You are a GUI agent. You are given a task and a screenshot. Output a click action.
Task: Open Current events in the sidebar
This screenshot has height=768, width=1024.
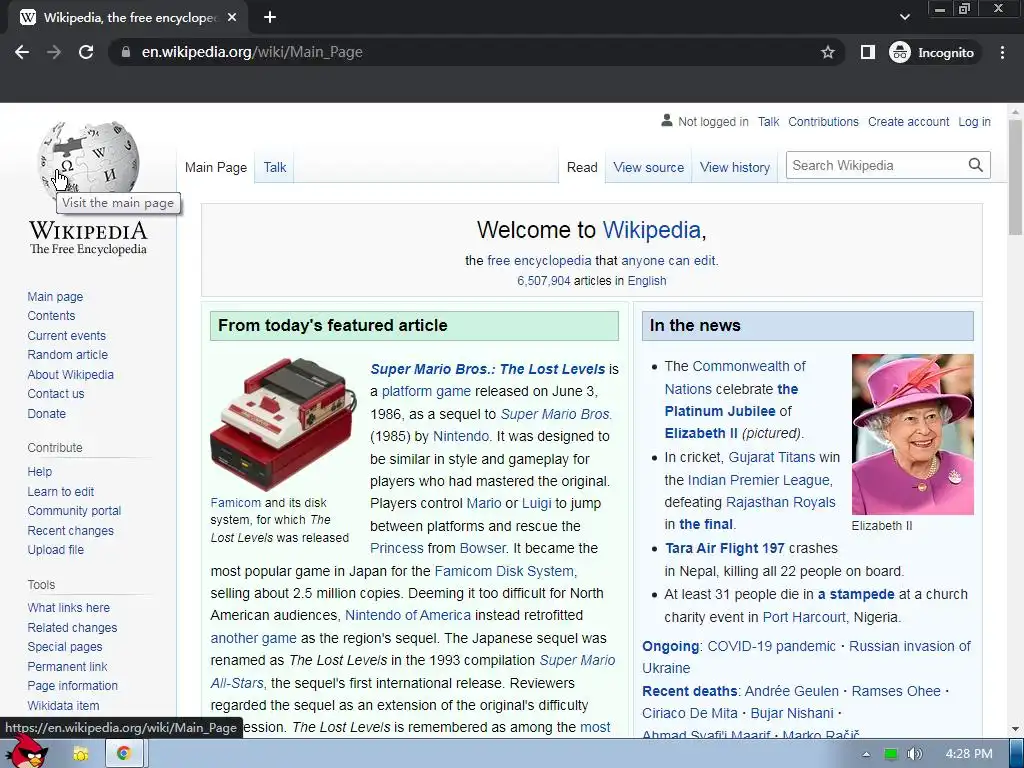point(67,335)
